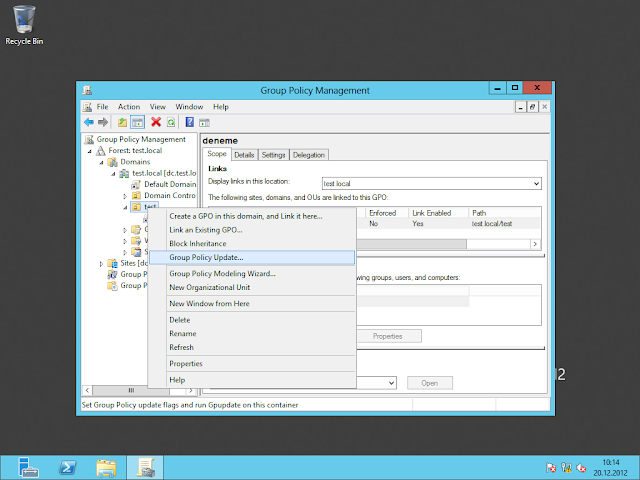
Task: Click the Properties button
Action: 387,336
